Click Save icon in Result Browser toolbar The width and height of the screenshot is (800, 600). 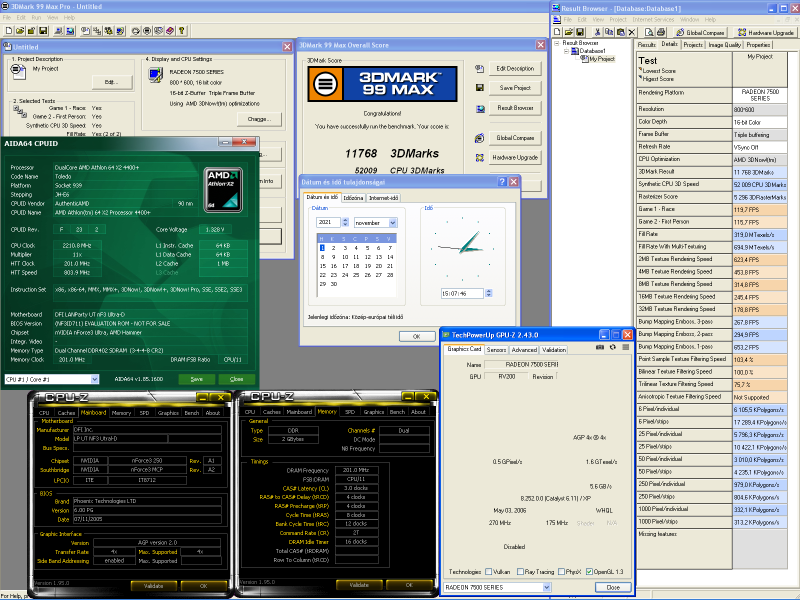coord(580,32)
